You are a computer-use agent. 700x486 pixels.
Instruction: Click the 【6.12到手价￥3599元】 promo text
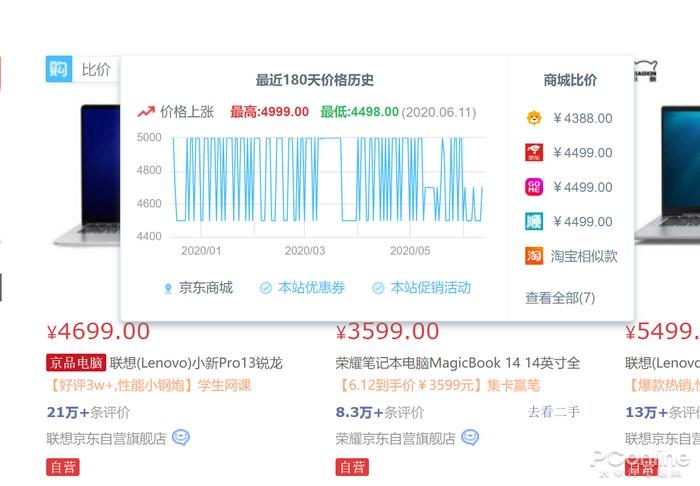pyautogui.click(x=408, y=385)
